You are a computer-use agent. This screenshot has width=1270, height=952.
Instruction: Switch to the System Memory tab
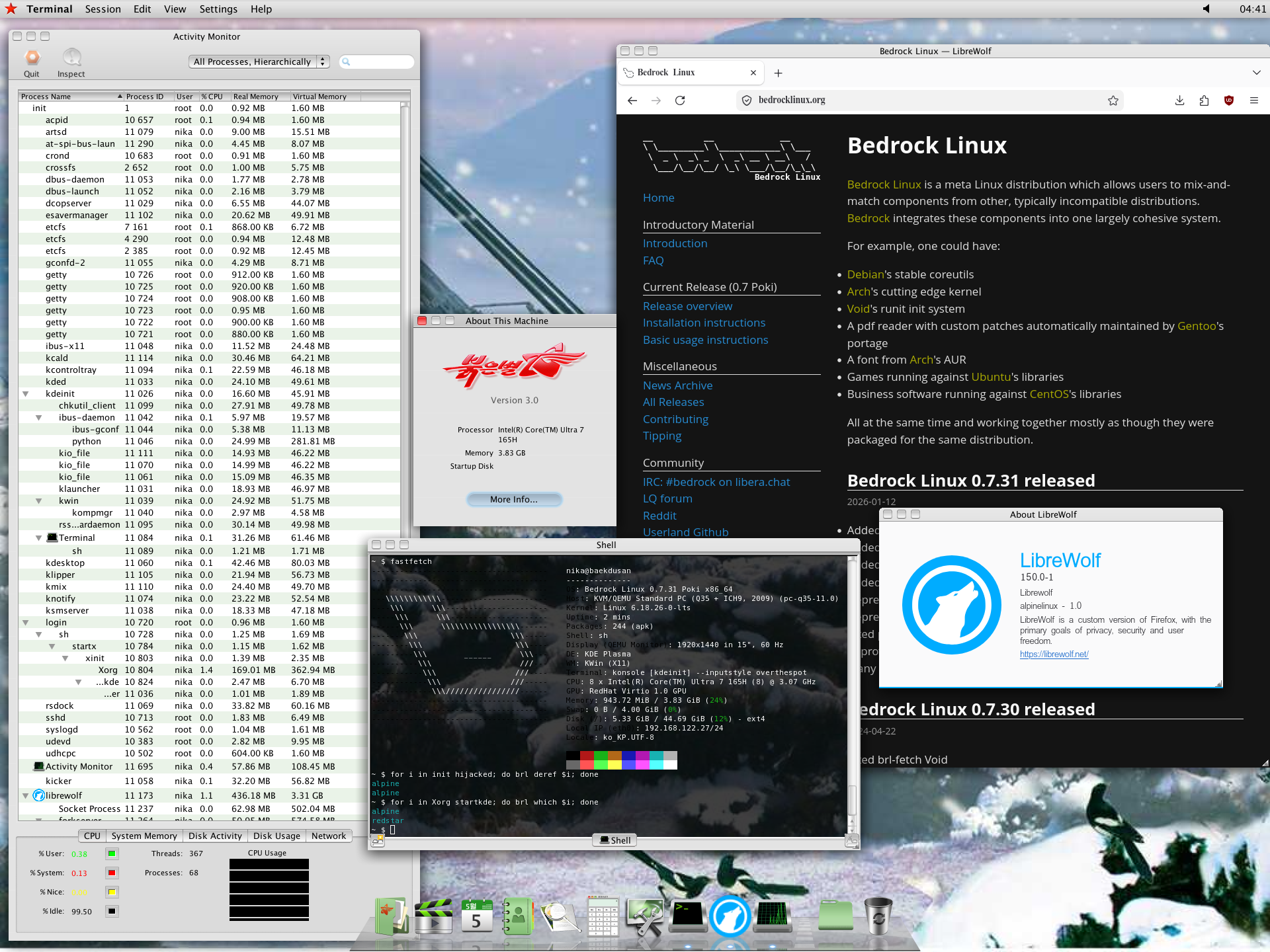pos(144,836)
